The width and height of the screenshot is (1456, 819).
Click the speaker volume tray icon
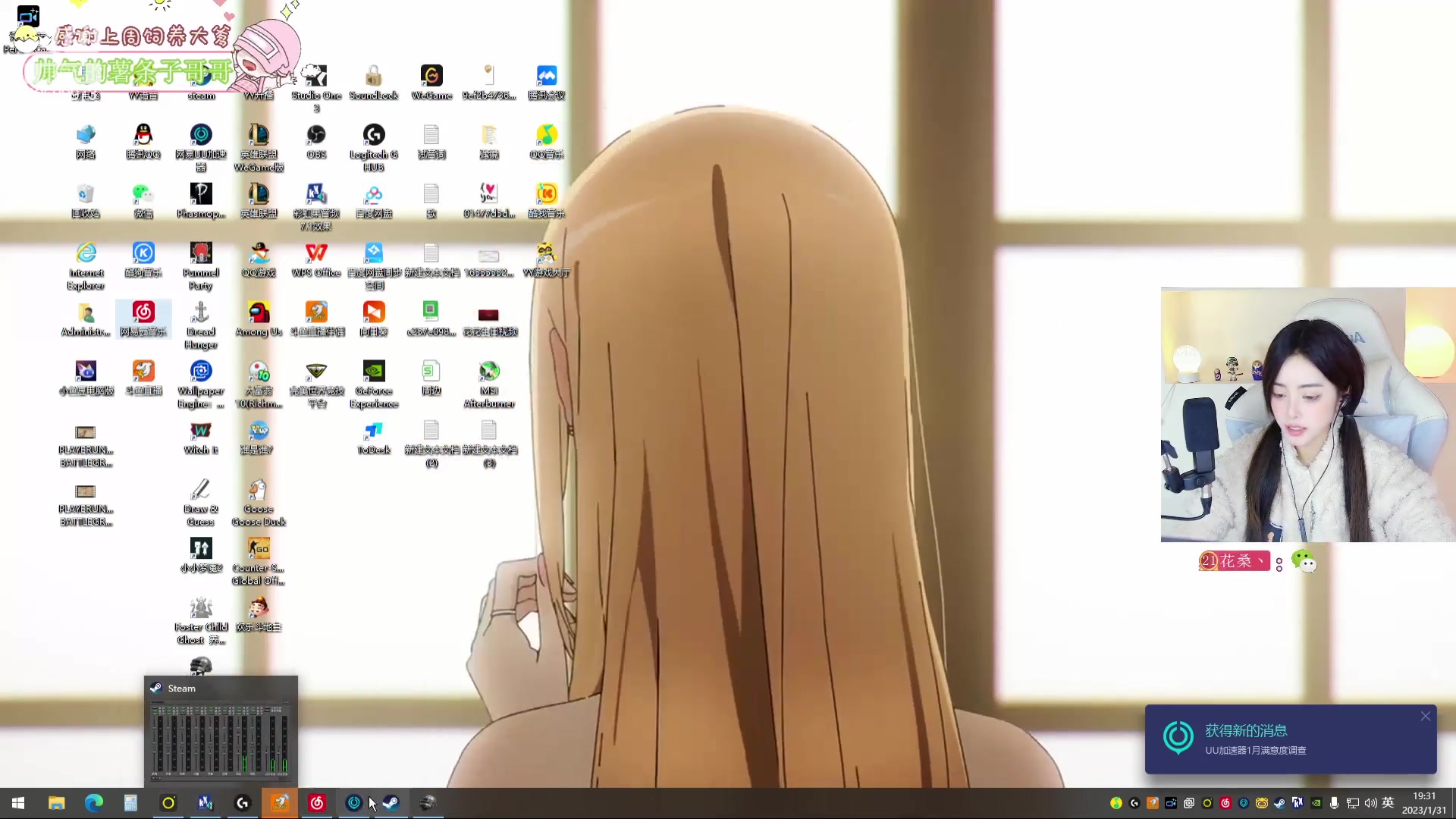(1370, 803)
